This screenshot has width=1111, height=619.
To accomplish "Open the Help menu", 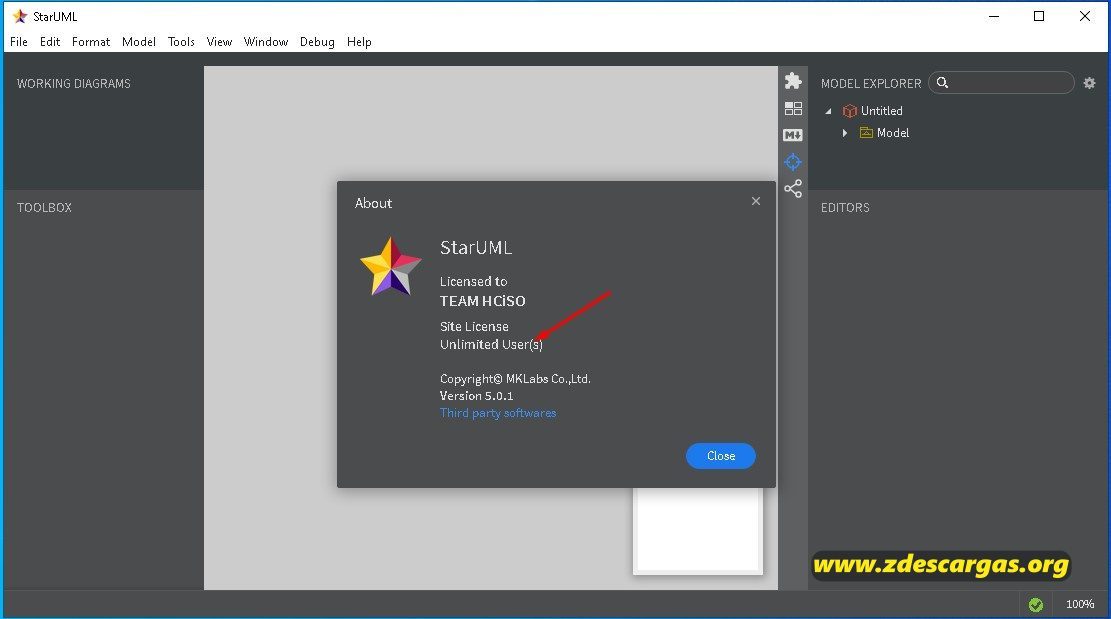I will (x=359, y=42).
